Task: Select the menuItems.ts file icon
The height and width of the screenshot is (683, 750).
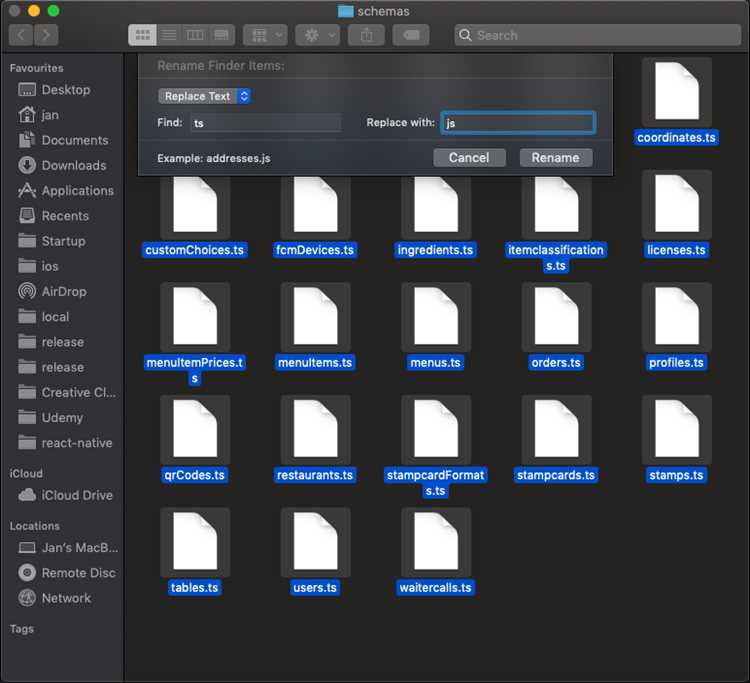Action: click(x=316, y=317)
